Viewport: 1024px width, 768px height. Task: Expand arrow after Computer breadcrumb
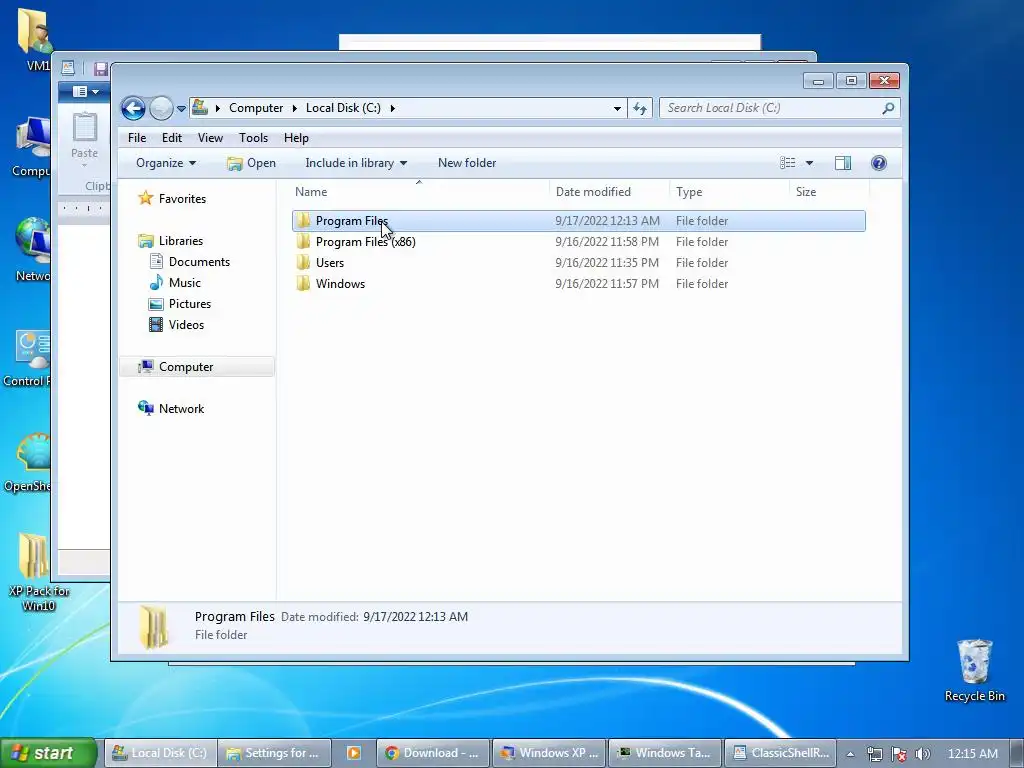pos(295,108)
